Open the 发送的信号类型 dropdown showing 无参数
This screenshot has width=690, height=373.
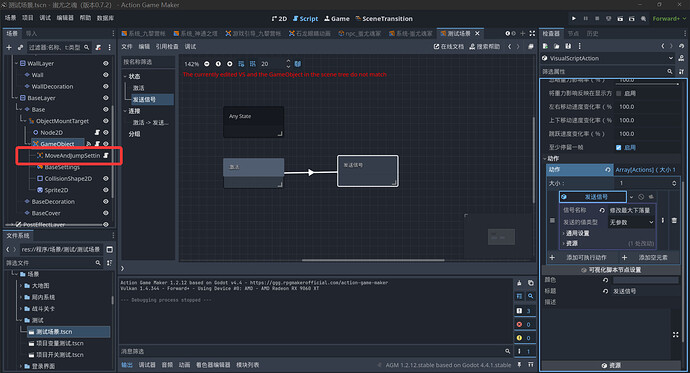pos(631,223)
